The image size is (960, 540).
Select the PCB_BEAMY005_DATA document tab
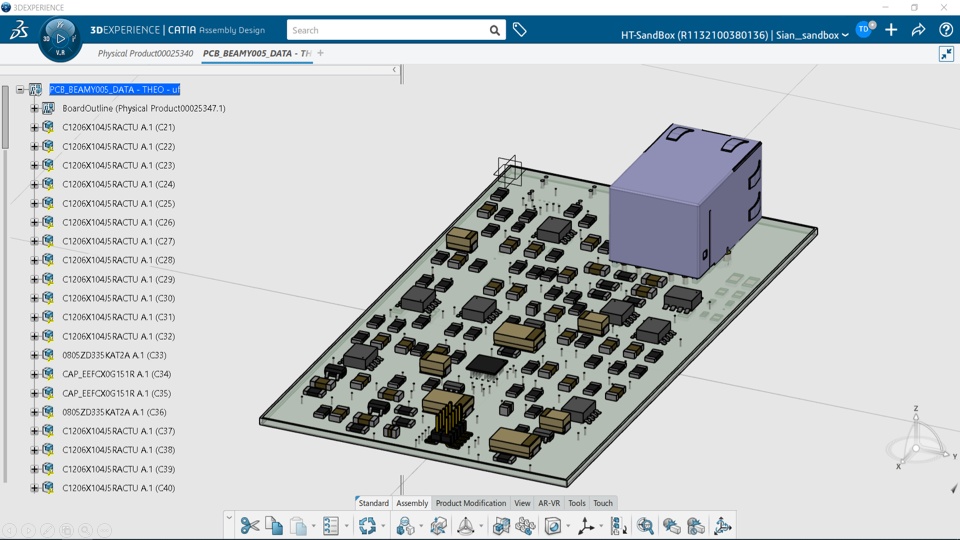[257, 53]
